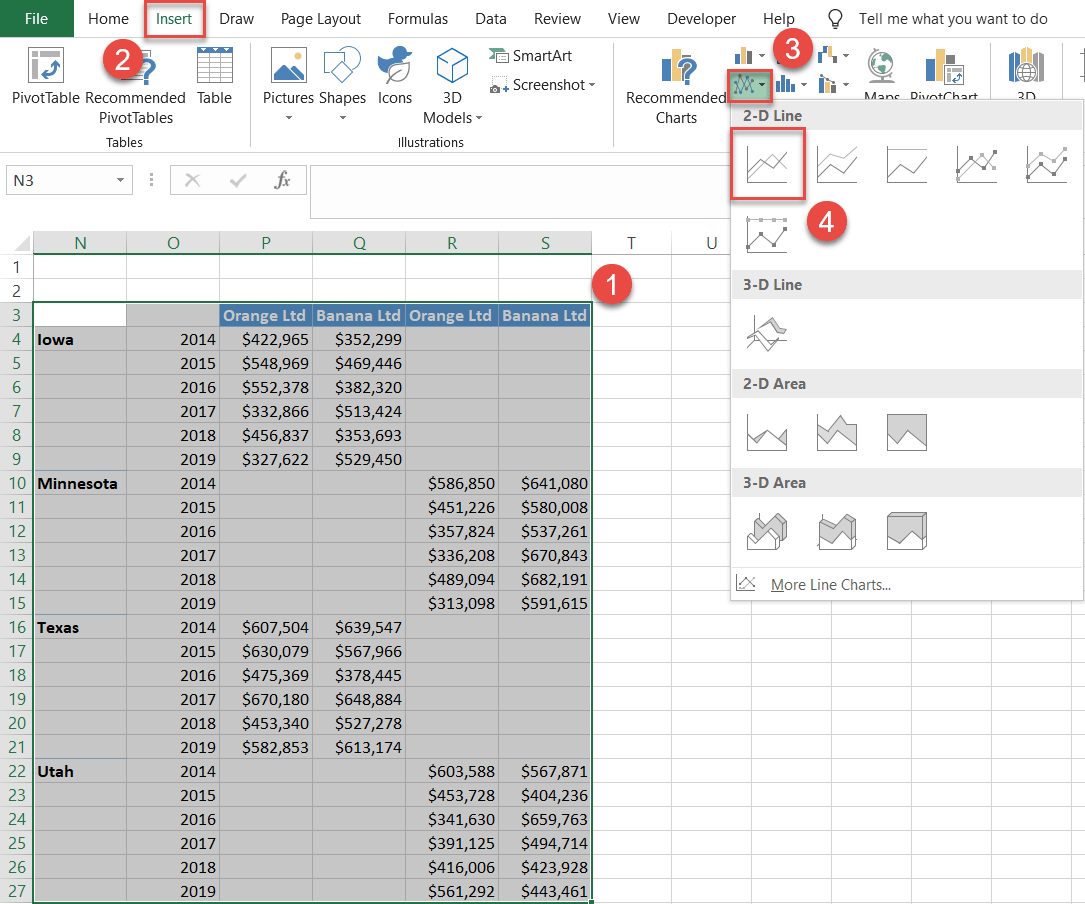The width and height of the screenshot is (1085, 904).
Task: Choose 100% Stacked Line with Markers
Action: click(x=767, y=234)
